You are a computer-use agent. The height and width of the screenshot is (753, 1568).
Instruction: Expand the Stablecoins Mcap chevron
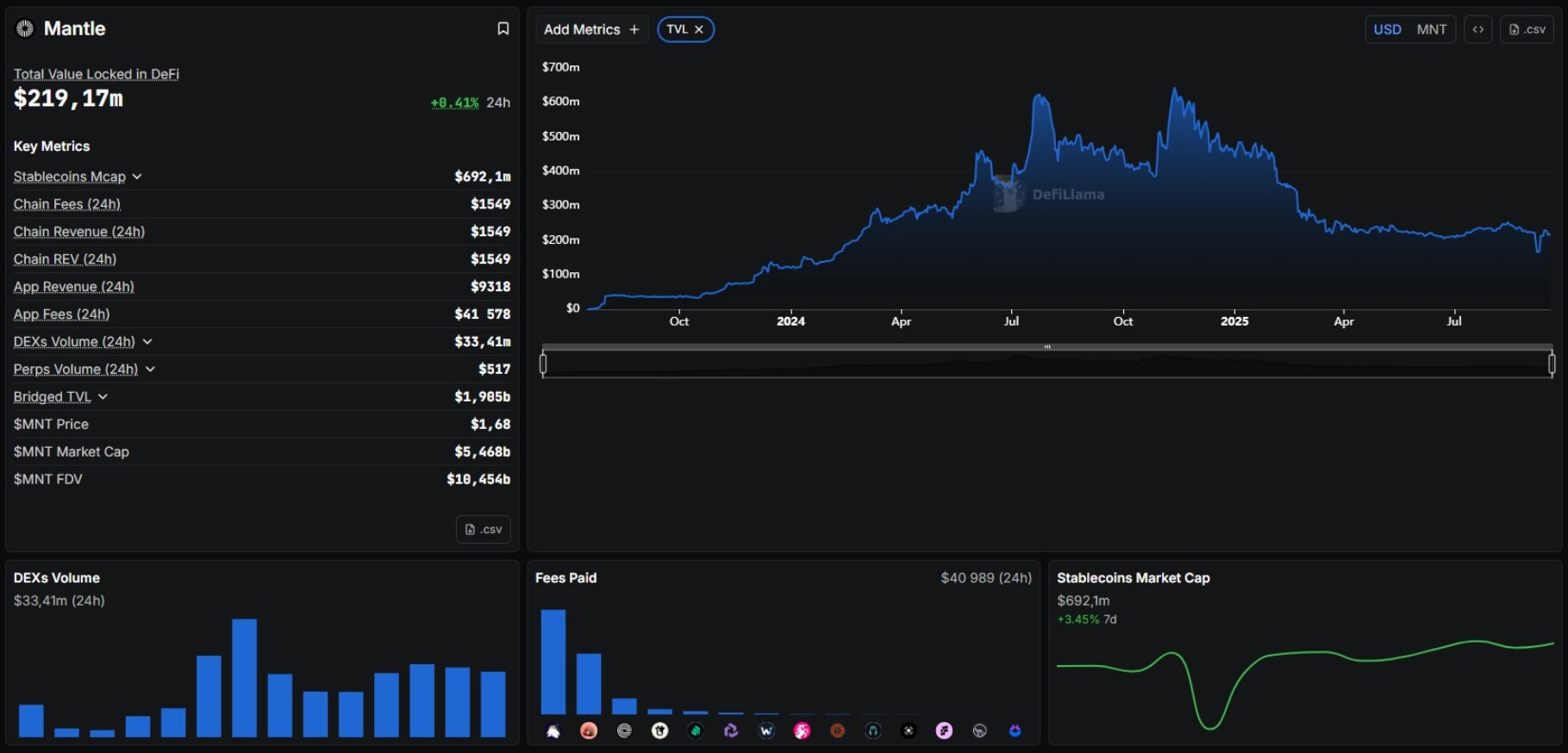click(x=137, y=177)
